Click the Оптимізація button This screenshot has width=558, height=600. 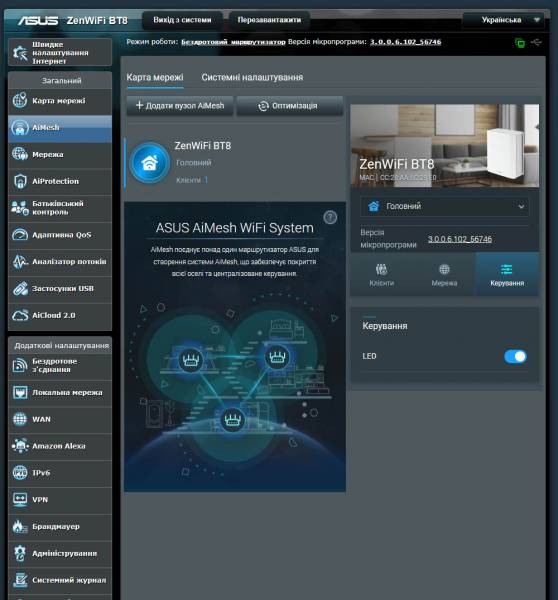pos(290,106)
